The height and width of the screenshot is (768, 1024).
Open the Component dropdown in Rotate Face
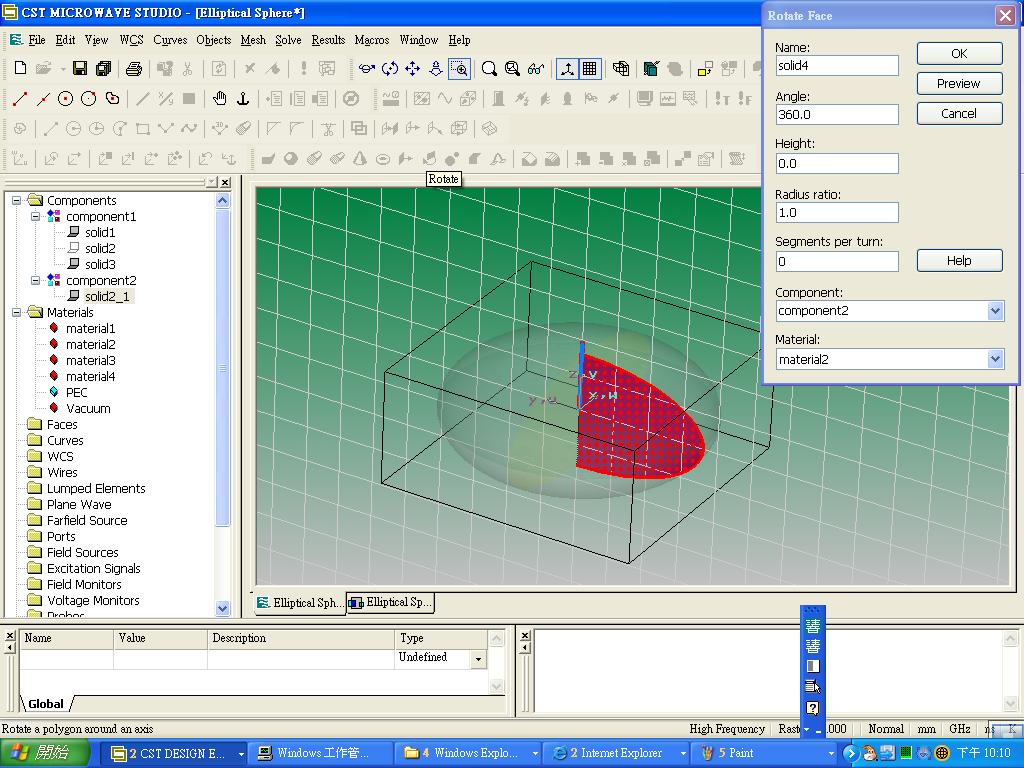click(x=995, y=311)
